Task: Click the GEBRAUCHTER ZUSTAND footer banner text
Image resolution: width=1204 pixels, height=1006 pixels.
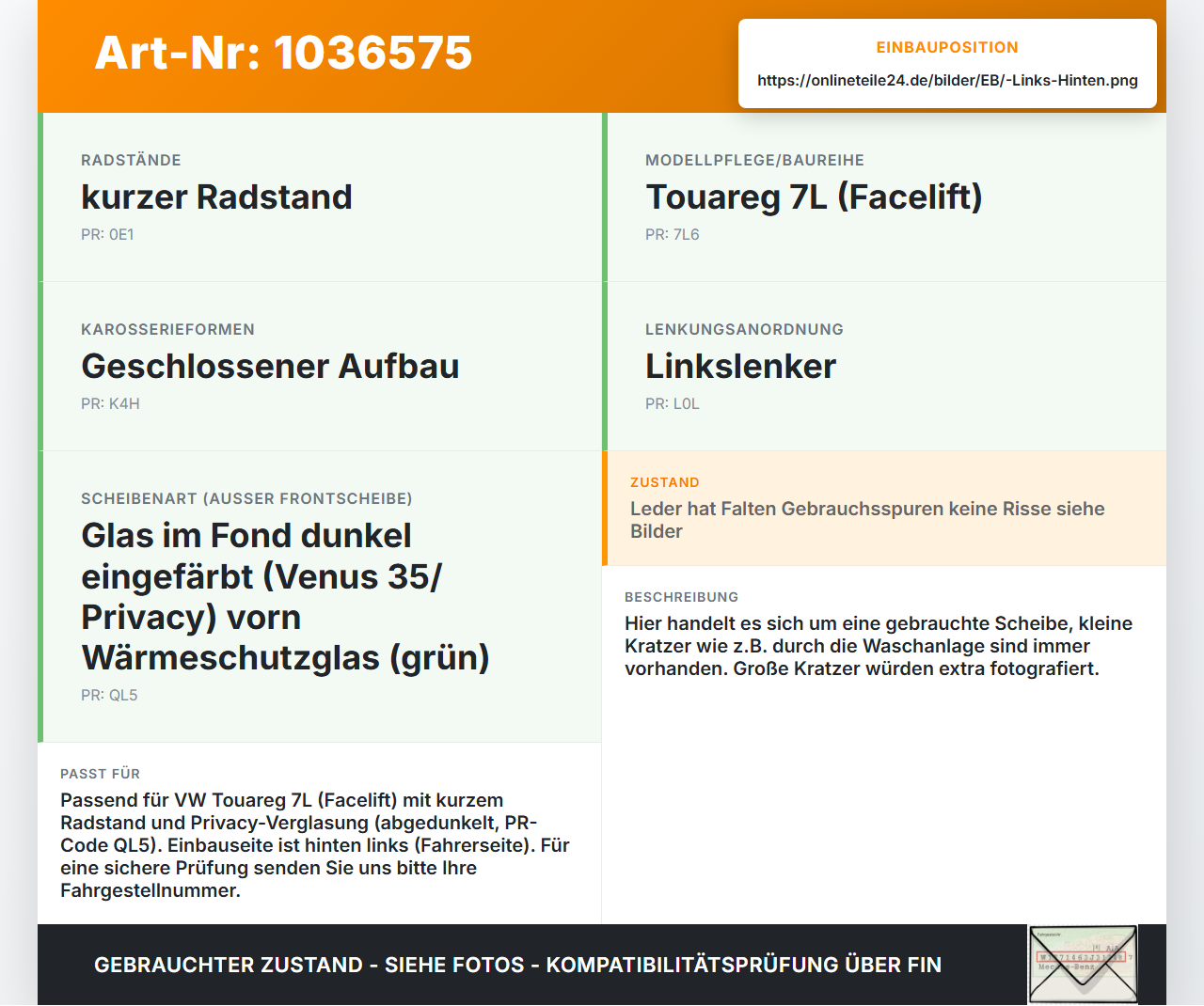Action: pos(517,965)
